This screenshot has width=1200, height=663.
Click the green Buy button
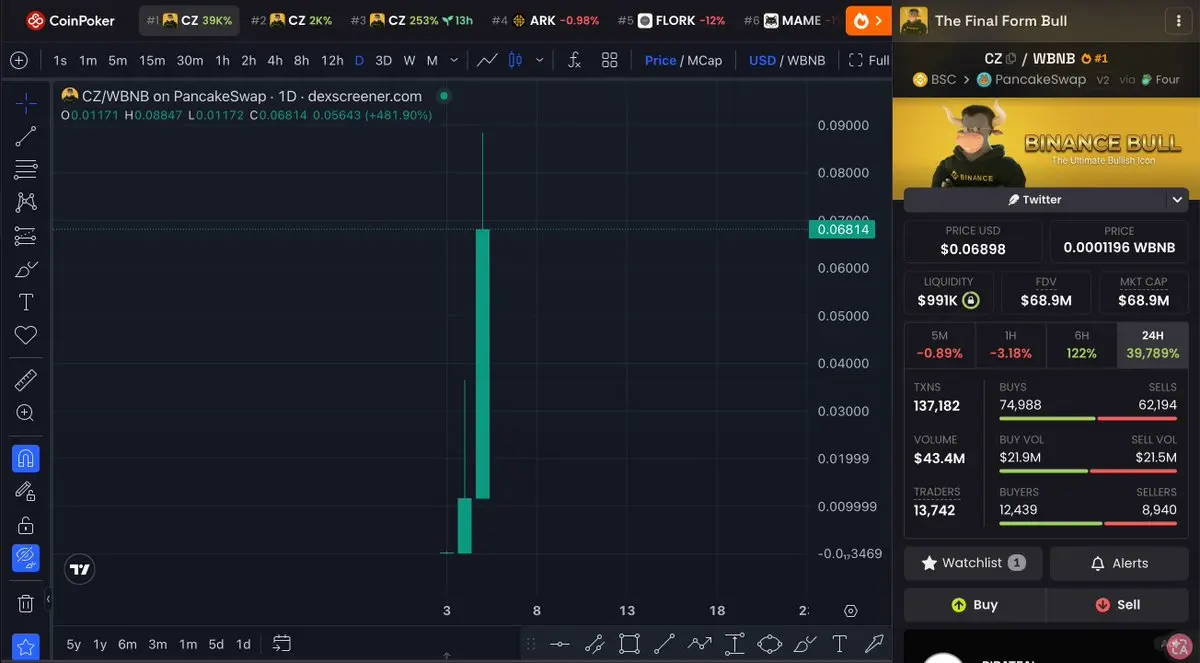pyautogui.click(x=974, y=604)
